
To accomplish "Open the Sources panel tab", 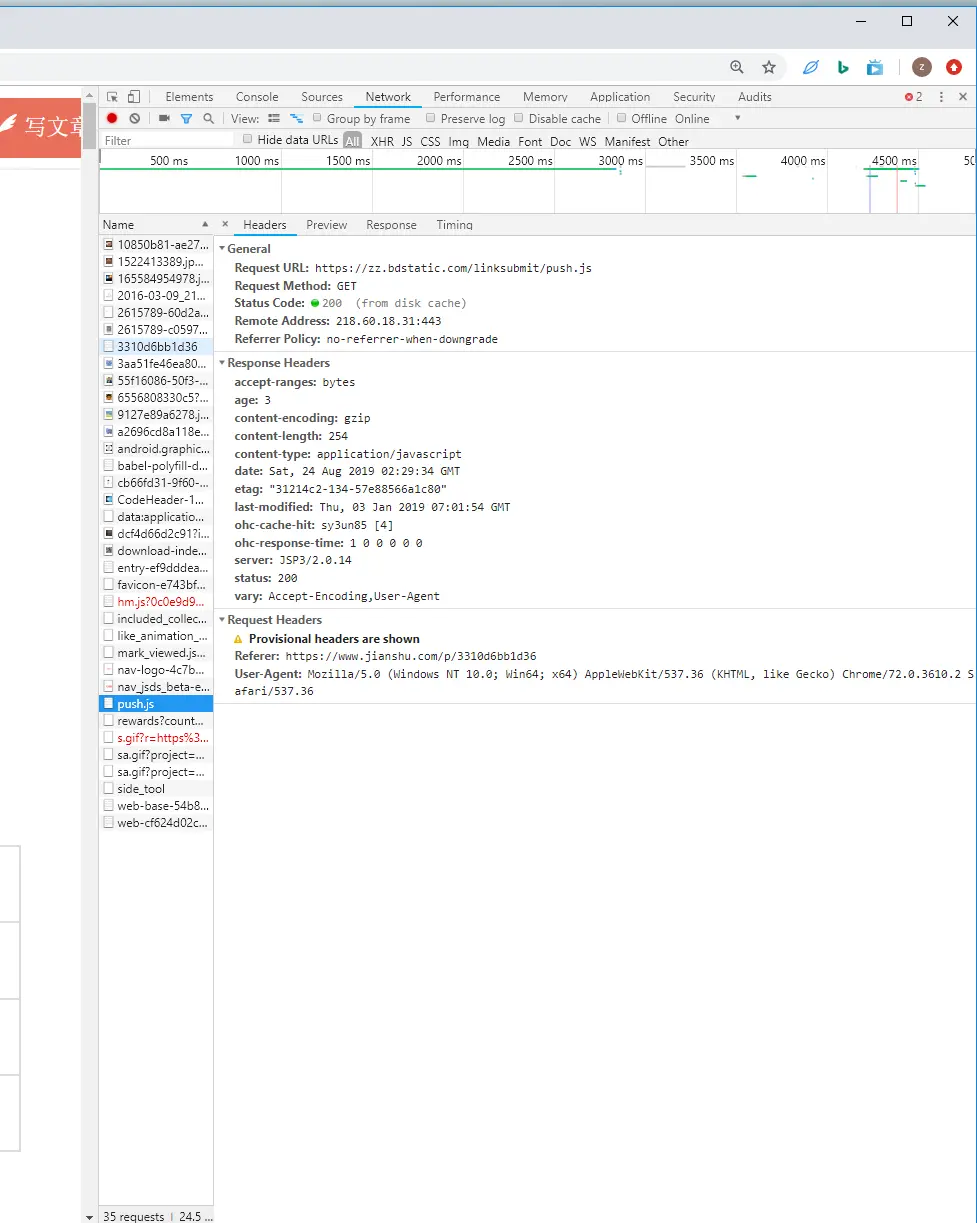I will click(322, 97).
